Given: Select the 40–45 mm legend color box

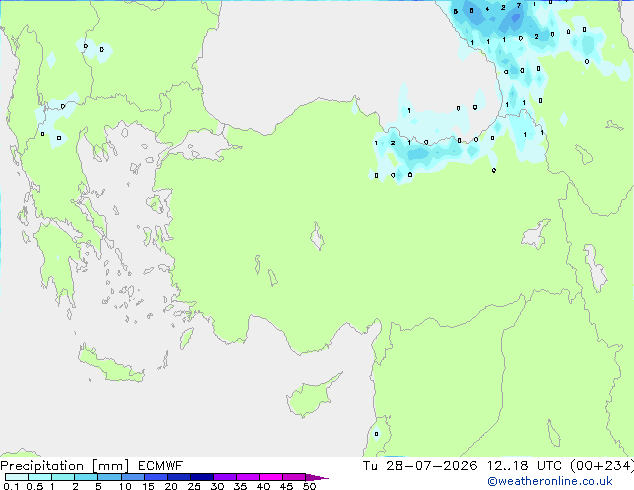Looking at the screenshot, I should (271, 477).
